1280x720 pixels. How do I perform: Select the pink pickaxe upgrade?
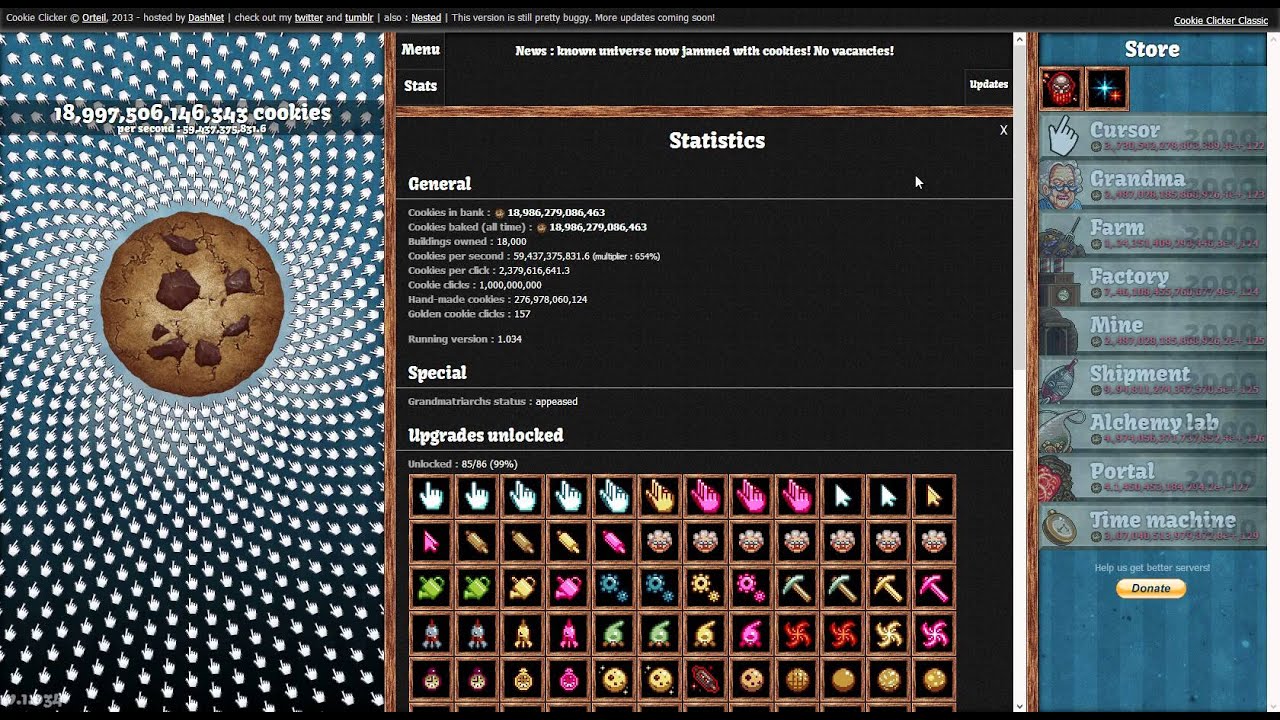tap(933, 588)
